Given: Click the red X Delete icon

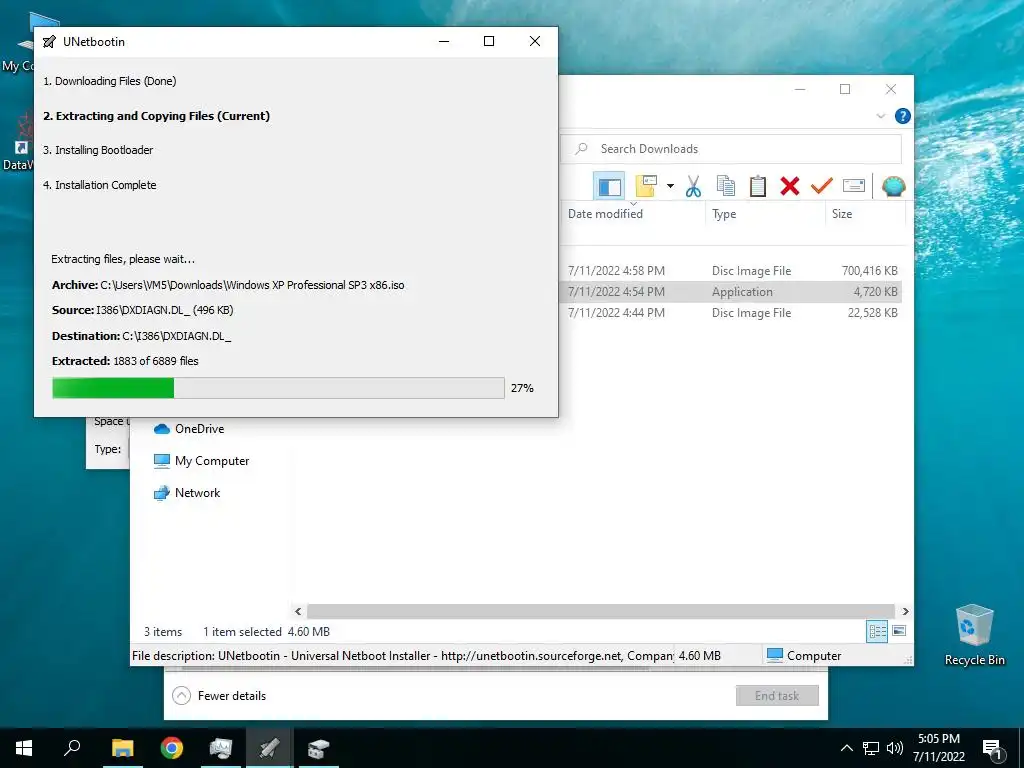Looking at the screenshot, I should tap(790, 186).
